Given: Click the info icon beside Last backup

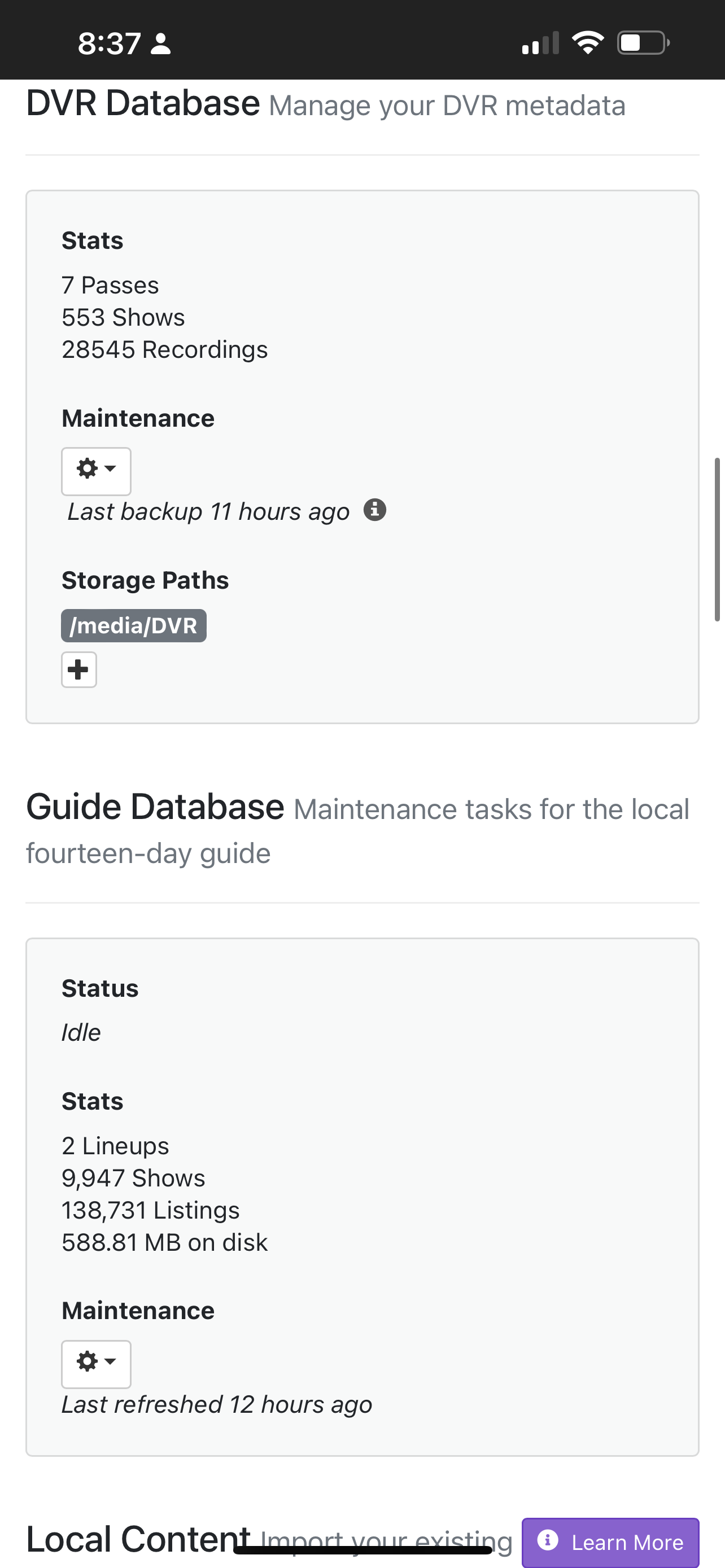Looking at the screenshot, I should pyautogui.click(x=374, y=510).
